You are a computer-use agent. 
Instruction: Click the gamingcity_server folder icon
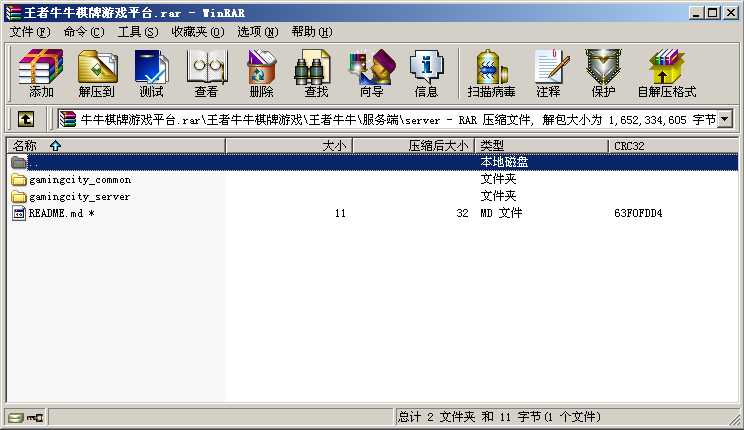[x=19, y=196]
